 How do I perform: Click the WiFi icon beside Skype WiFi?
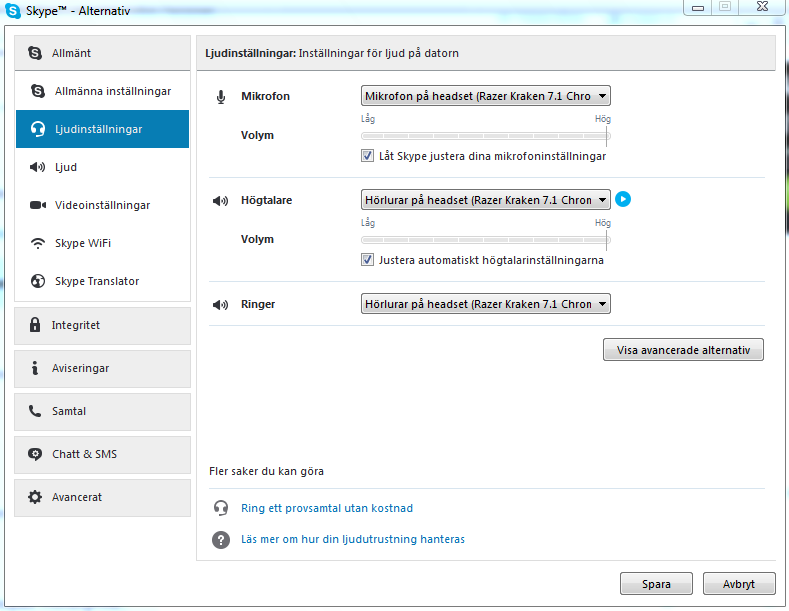point(38,244)
